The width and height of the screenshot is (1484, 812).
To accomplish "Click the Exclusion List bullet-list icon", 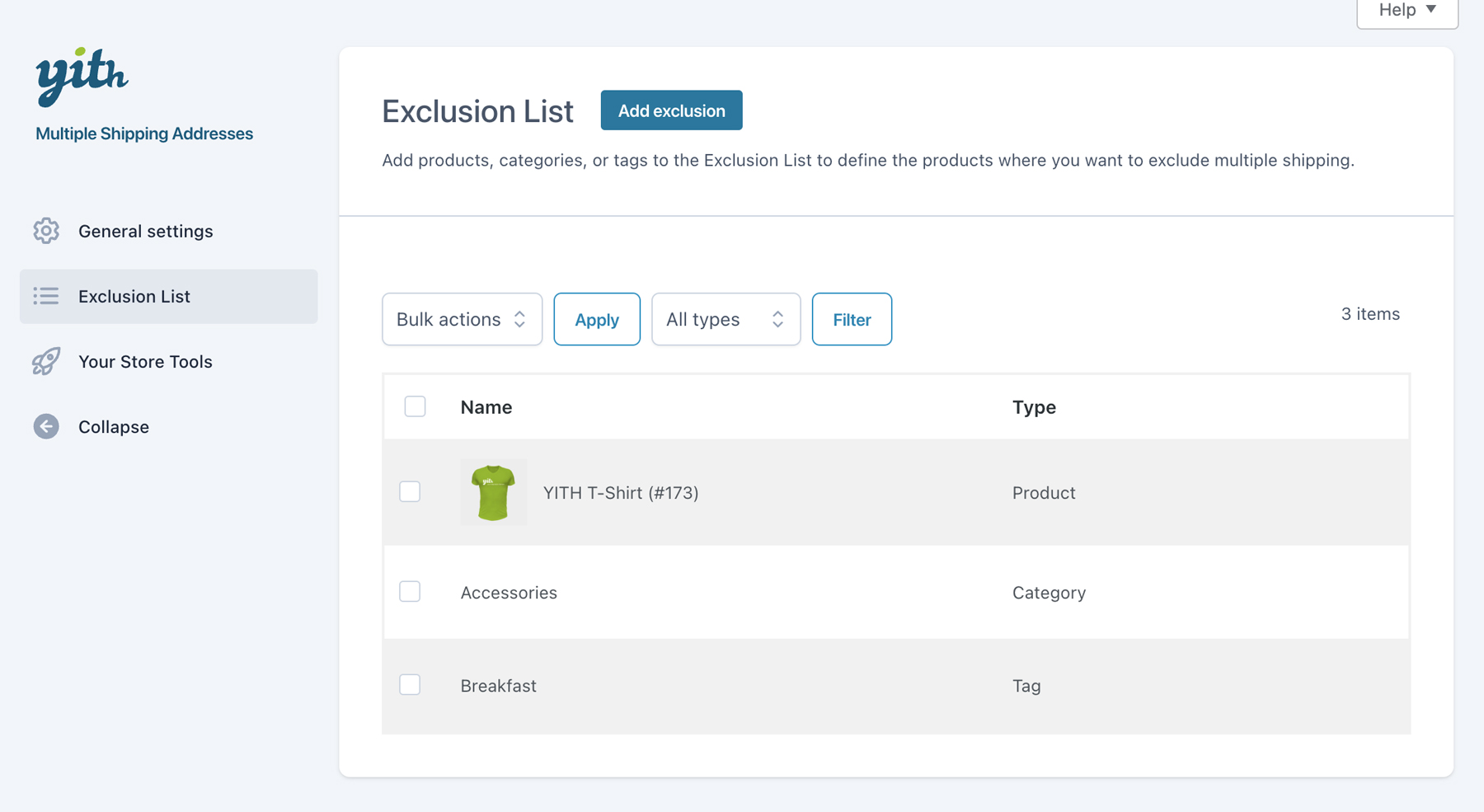I will (46, 296).
